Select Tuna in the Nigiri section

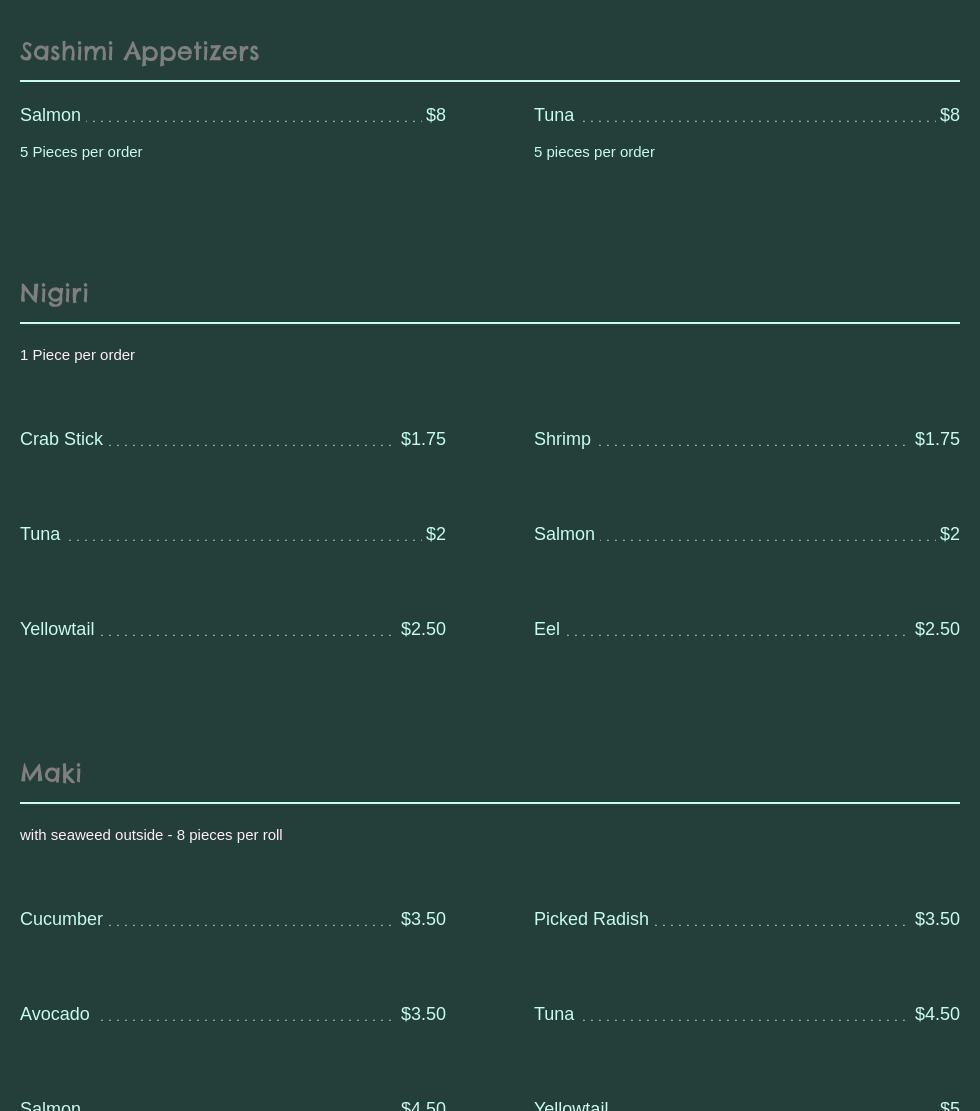(x=40, y=534)
